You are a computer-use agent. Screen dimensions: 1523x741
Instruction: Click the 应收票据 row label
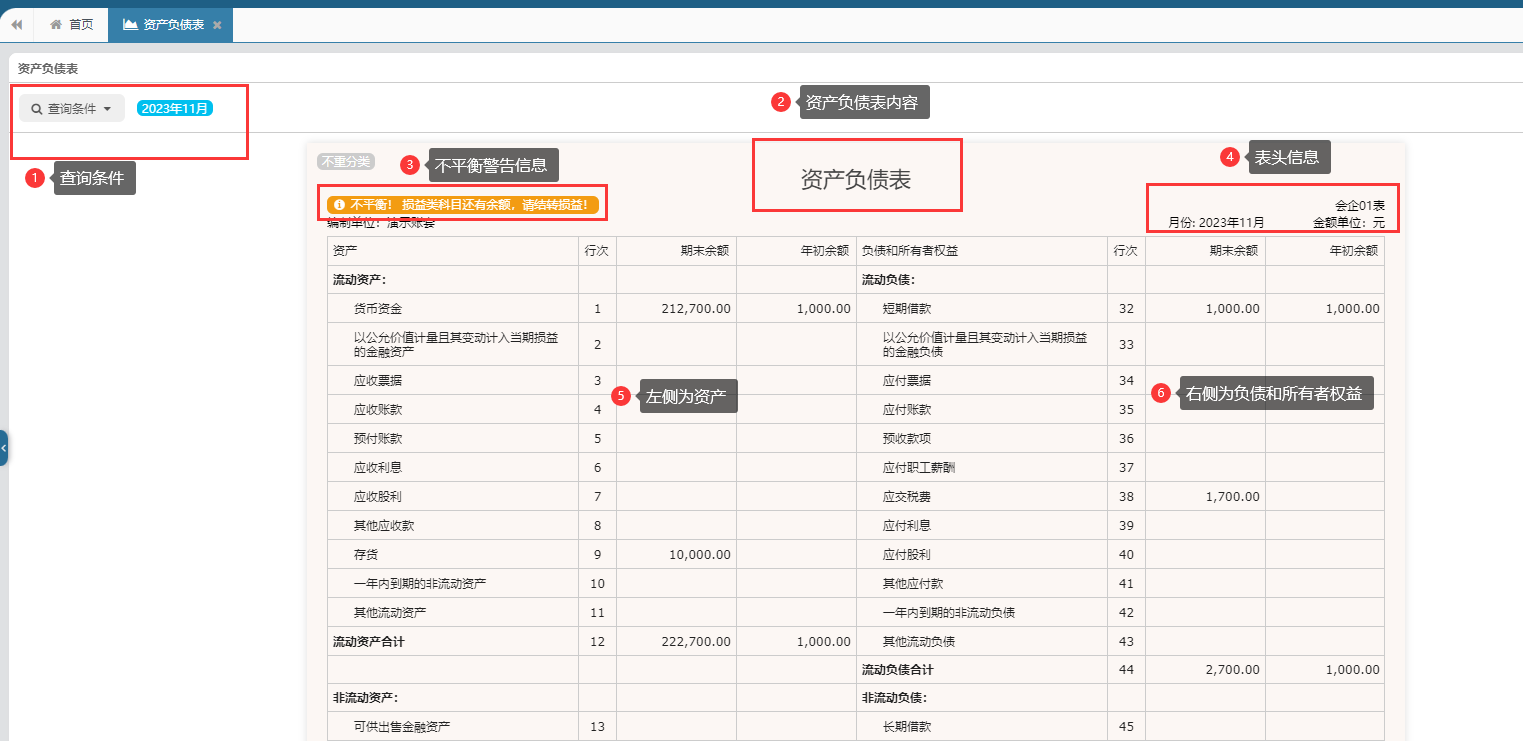[378, 380]
